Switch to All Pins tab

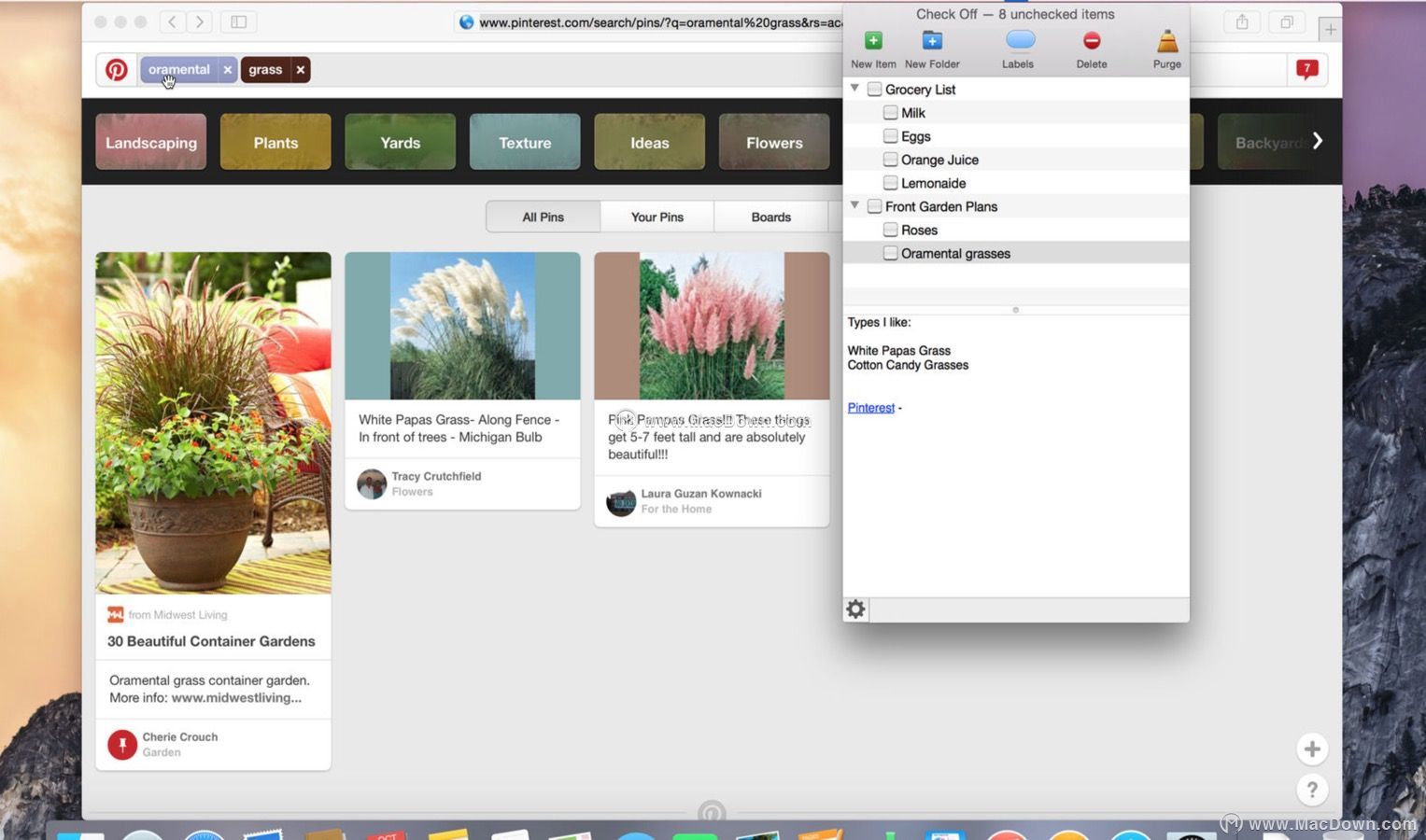coord(543,217)
